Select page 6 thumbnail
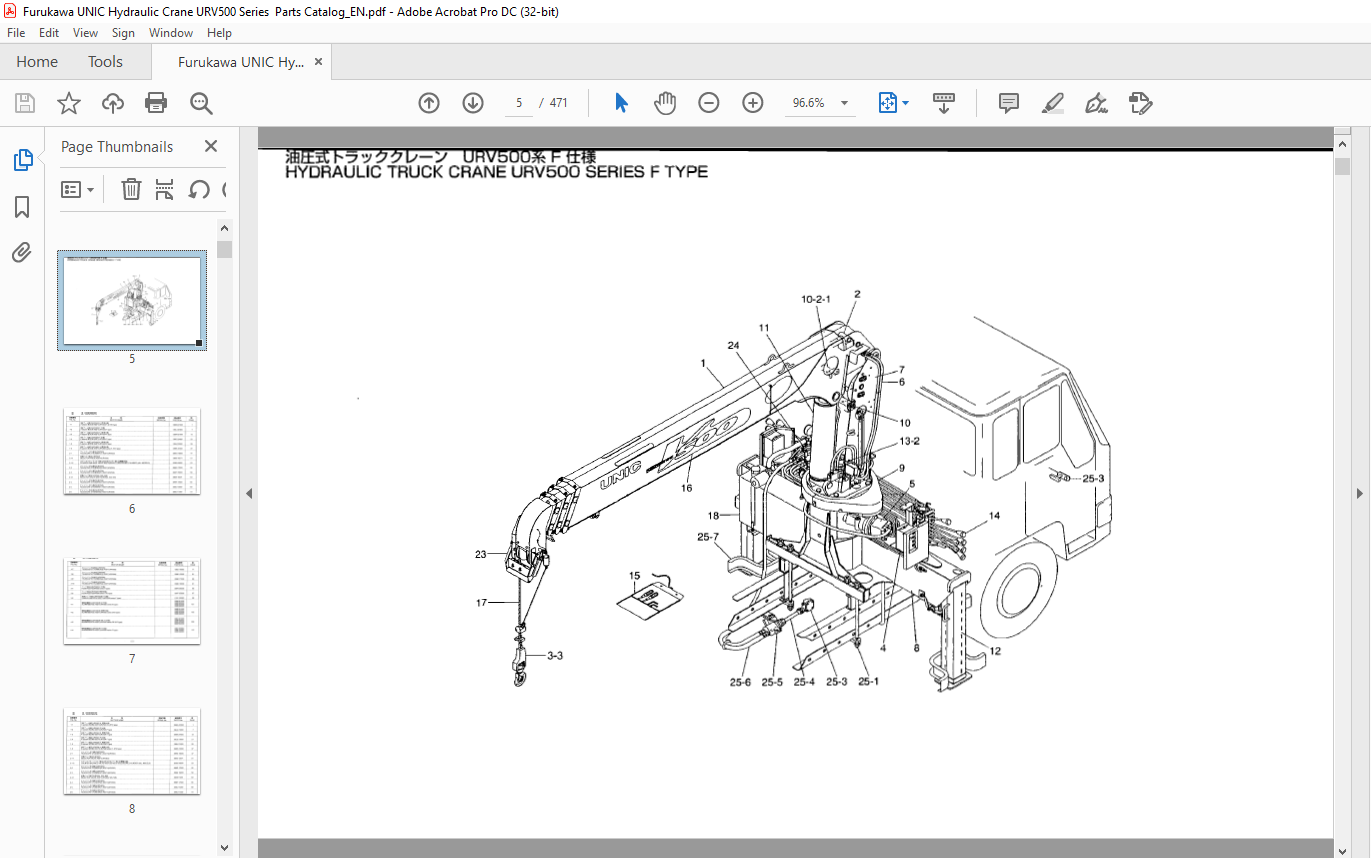 [x=132, y=451]
